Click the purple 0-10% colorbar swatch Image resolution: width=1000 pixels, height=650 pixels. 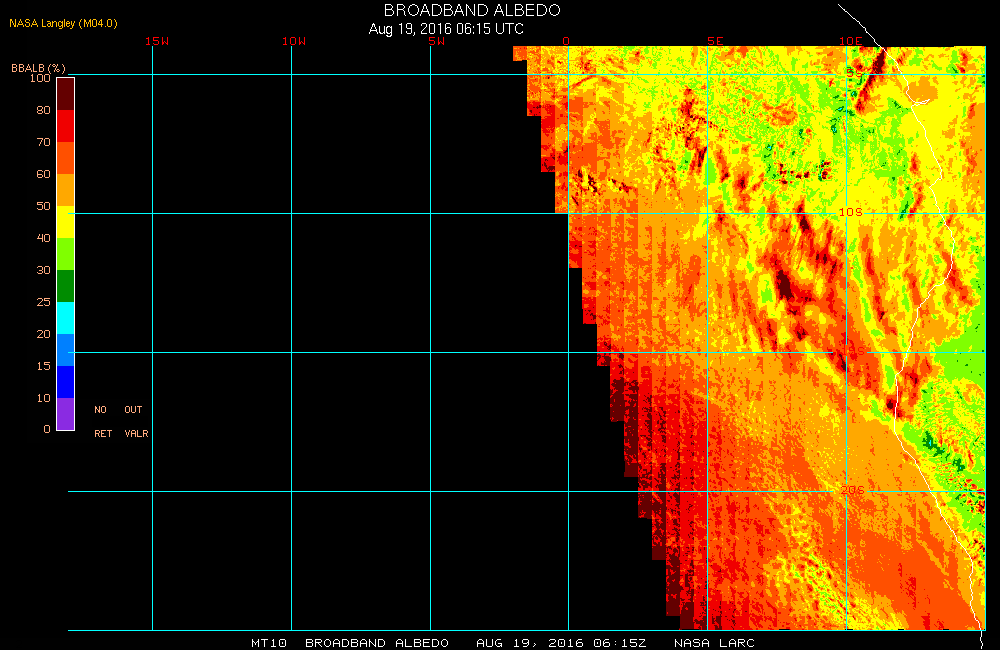tap(65, 414)
